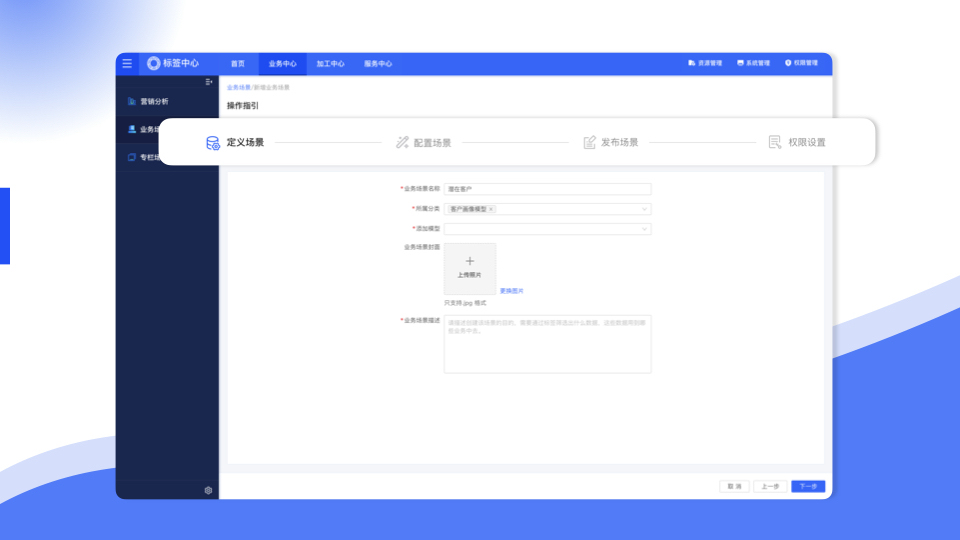This screenshot has width=960, height=540.
Task: Open 系统管理 in the top bar
Action: coord(754,63)
